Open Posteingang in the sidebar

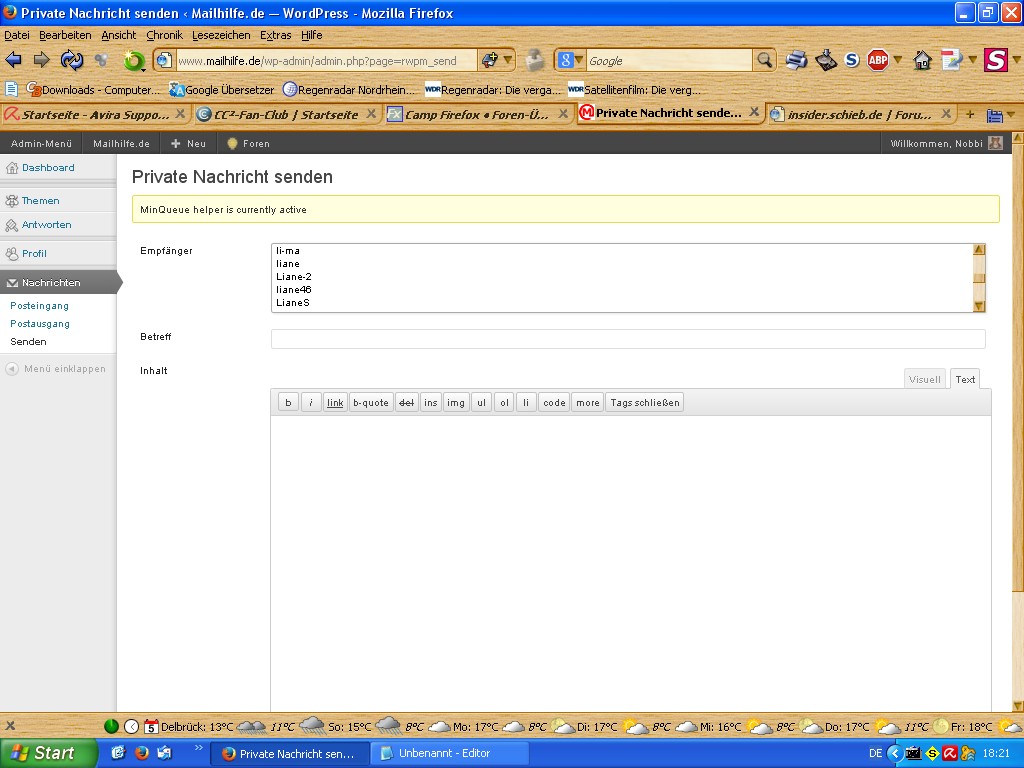(39, 306)
